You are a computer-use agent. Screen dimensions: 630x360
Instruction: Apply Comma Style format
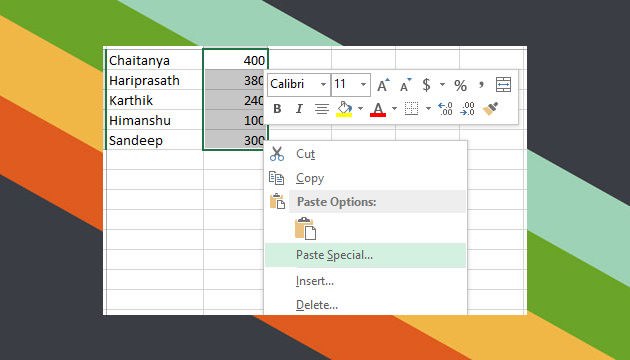tap(481, 84)
